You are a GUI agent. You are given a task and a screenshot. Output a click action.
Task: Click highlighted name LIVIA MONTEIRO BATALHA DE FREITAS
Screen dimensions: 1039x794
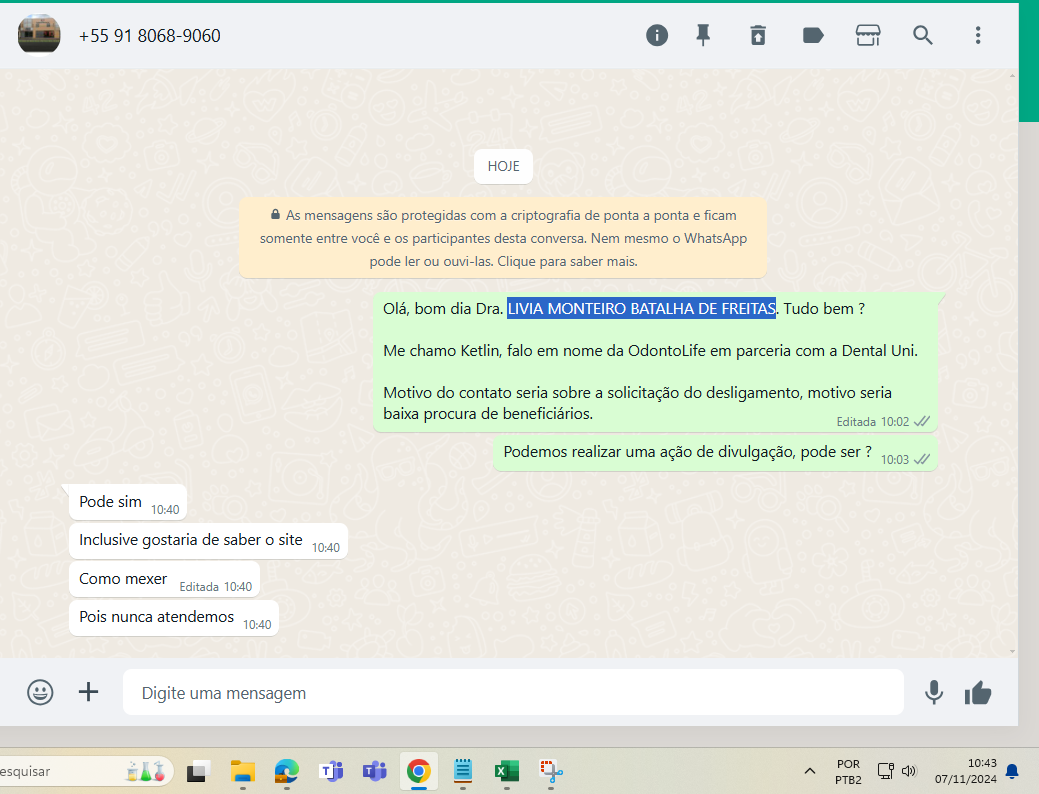(641, 308)
